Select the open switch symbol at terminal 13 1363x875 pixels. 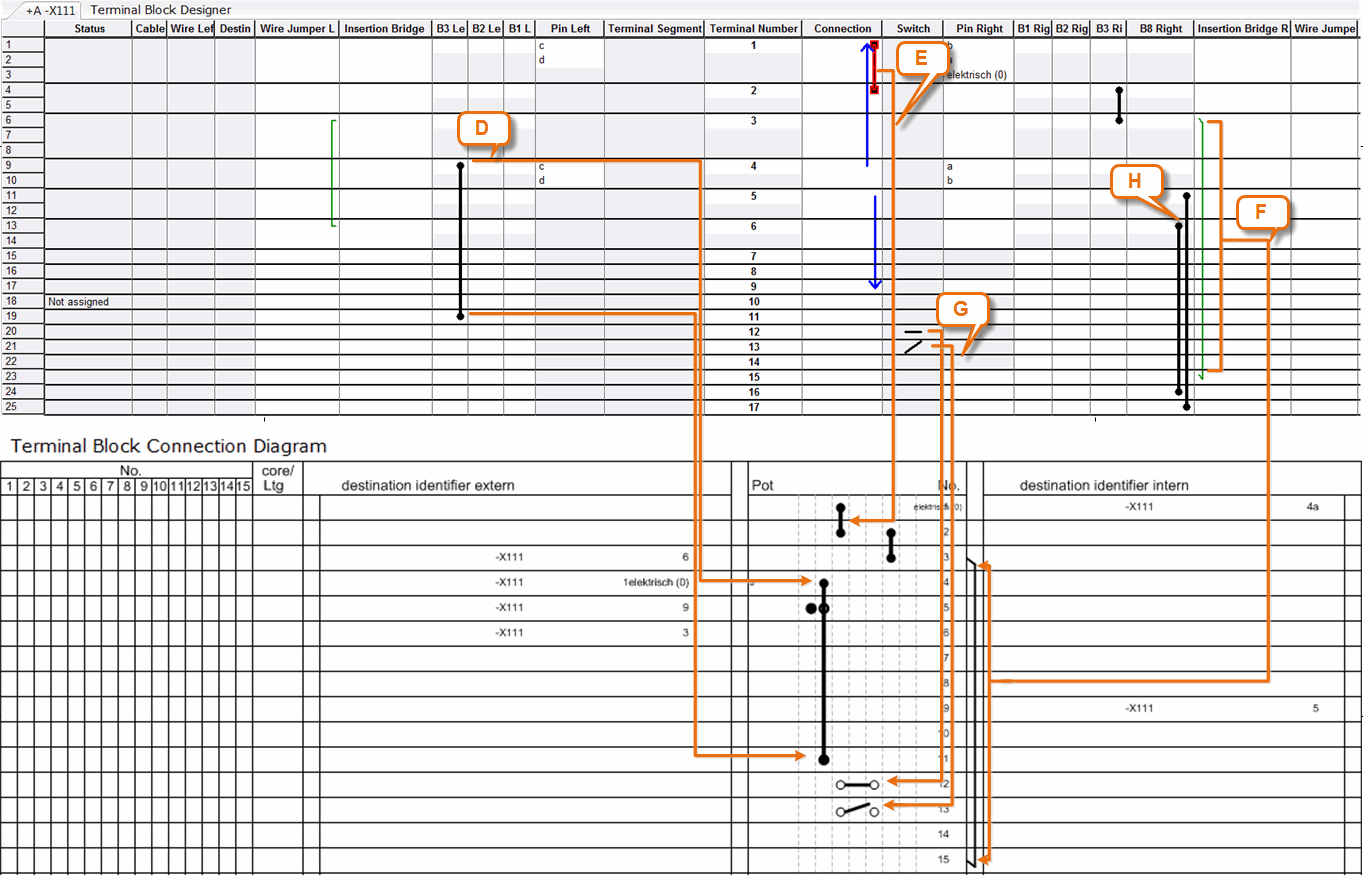click(x=913, y=347)
